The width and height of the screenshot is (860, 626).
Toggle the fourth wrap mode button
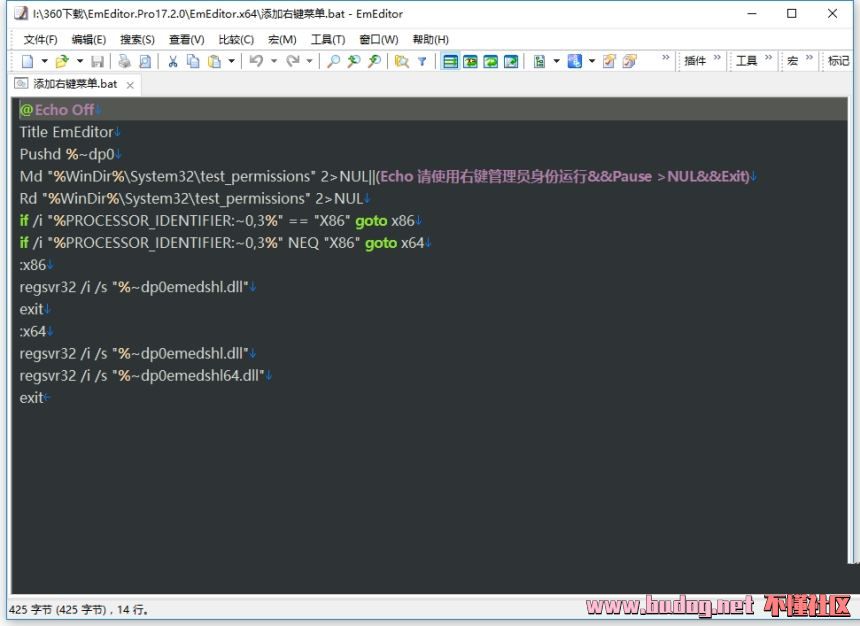tap(511, 61)
